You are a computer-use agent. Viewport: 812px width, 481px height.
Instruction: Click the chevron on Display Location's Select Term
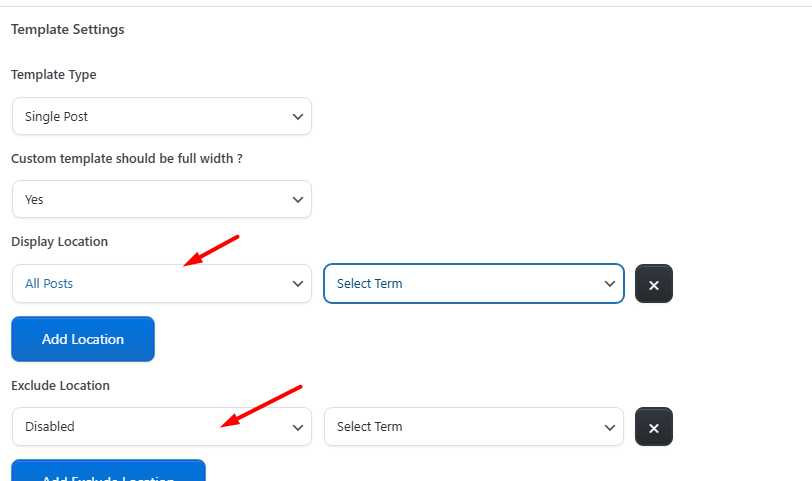[610, 284]
